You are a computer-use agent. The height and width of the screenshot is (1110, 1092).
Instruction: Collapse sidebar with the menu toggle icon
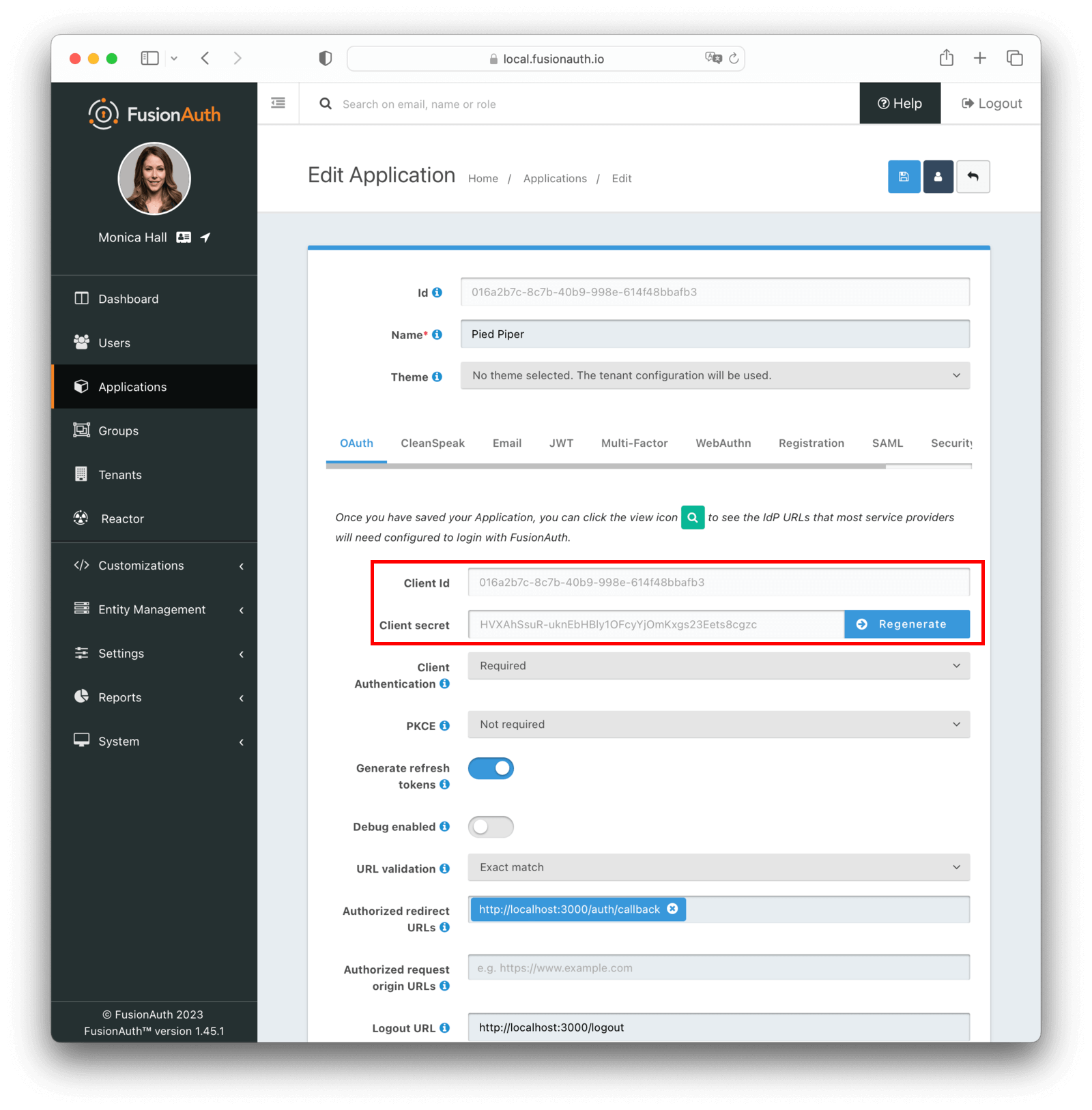click(x=278, y=103)
